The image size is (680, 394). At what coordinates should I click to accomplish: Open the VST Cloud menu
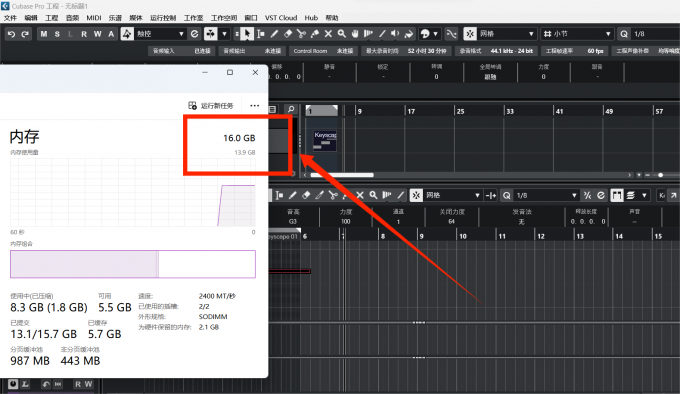point(281,18)
